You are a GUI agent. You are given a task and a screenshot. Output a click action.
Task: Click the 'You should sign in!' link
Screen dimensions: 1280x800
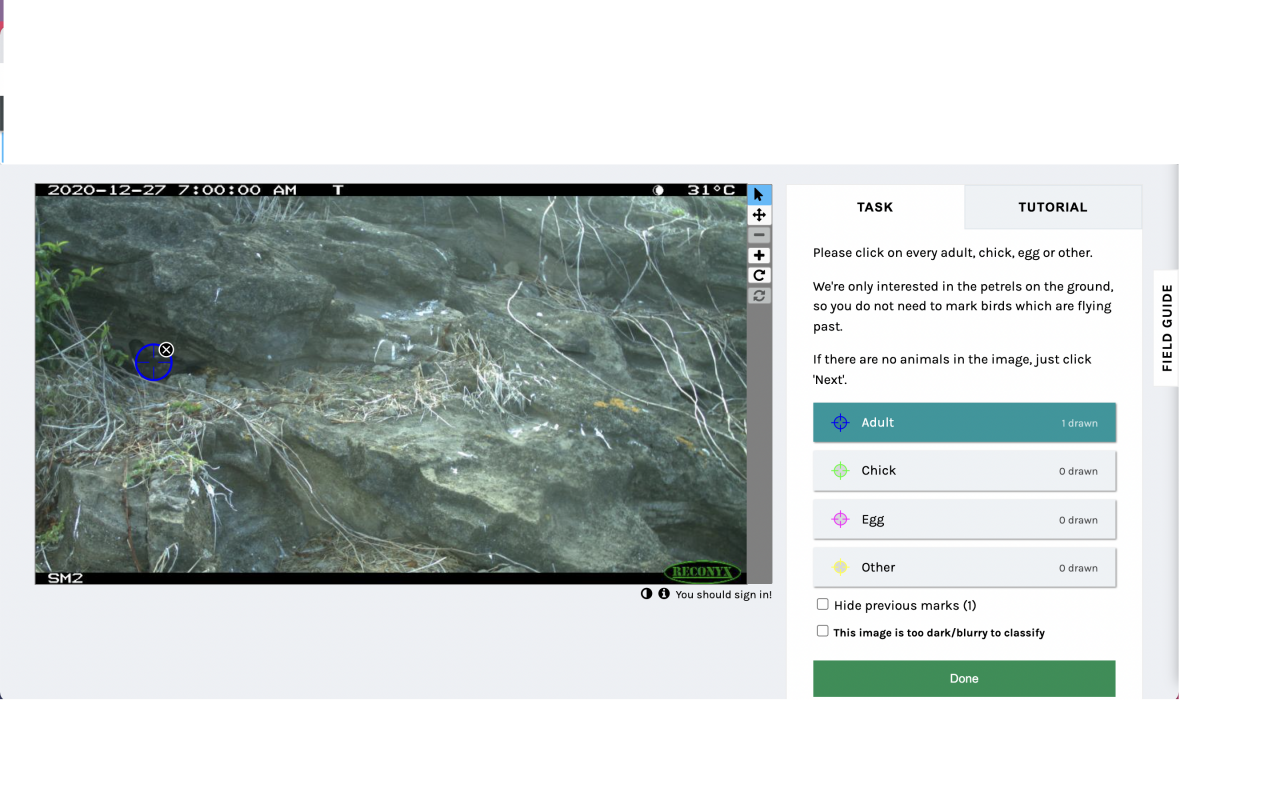click(x=723, y=595)
